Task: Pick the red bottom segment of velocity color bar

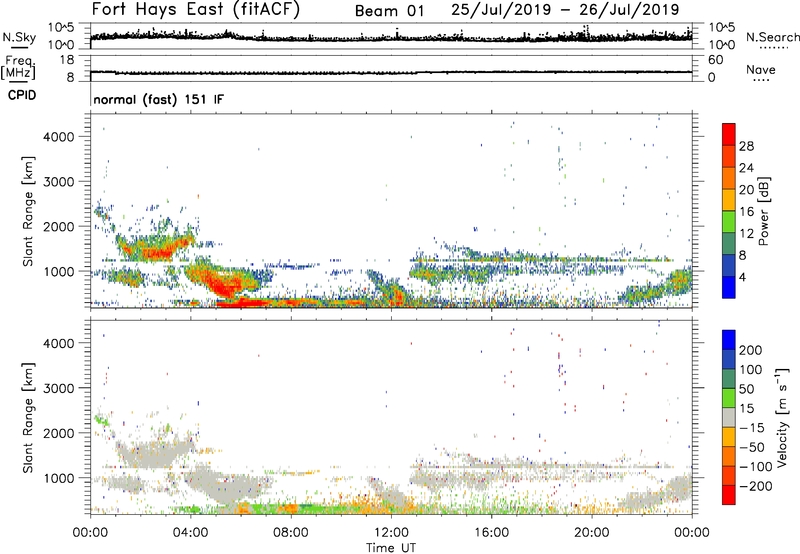Action: 729,495
